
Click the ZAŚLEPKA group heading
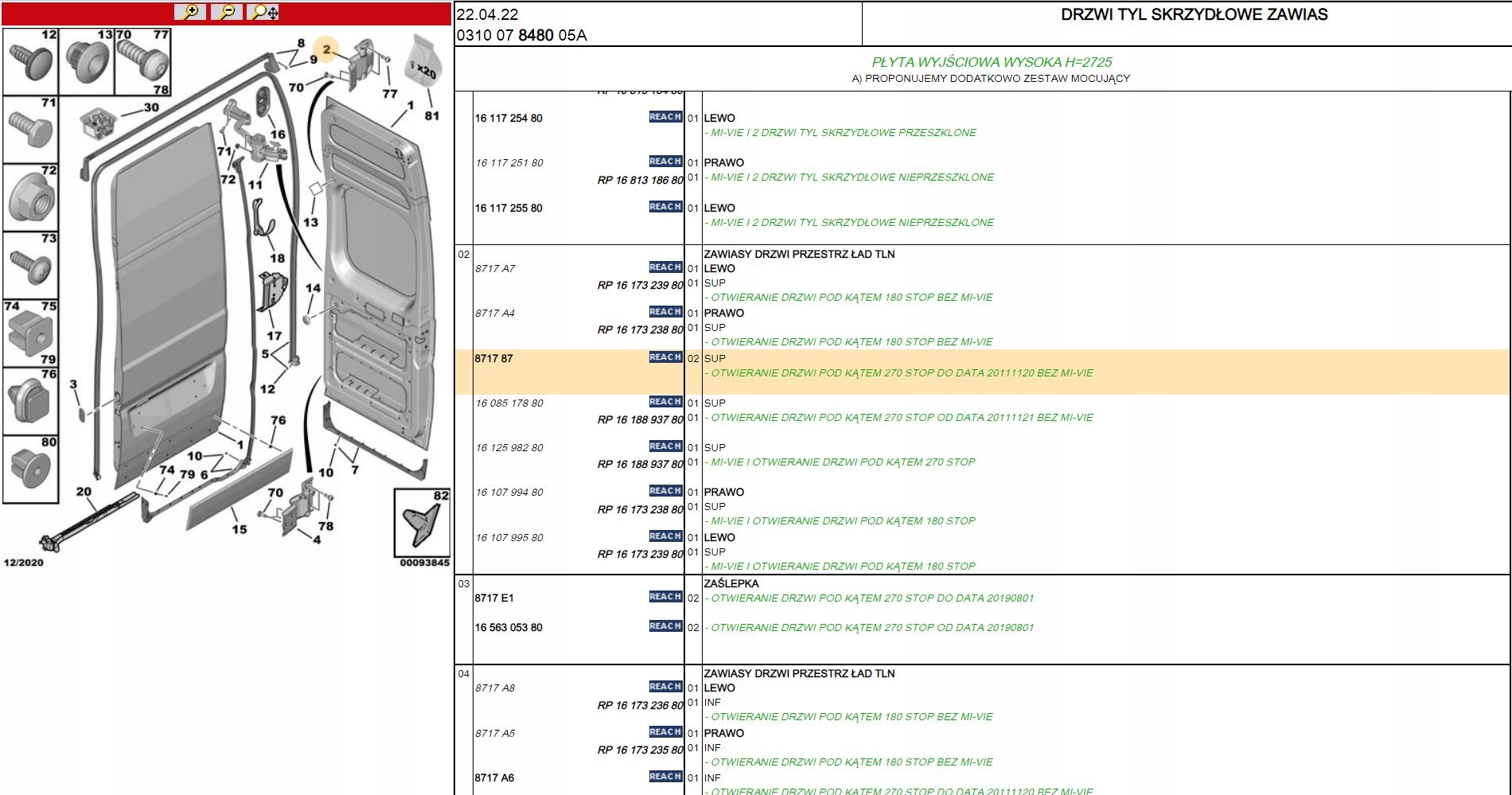pyautogui.click(x=731, y=583)
